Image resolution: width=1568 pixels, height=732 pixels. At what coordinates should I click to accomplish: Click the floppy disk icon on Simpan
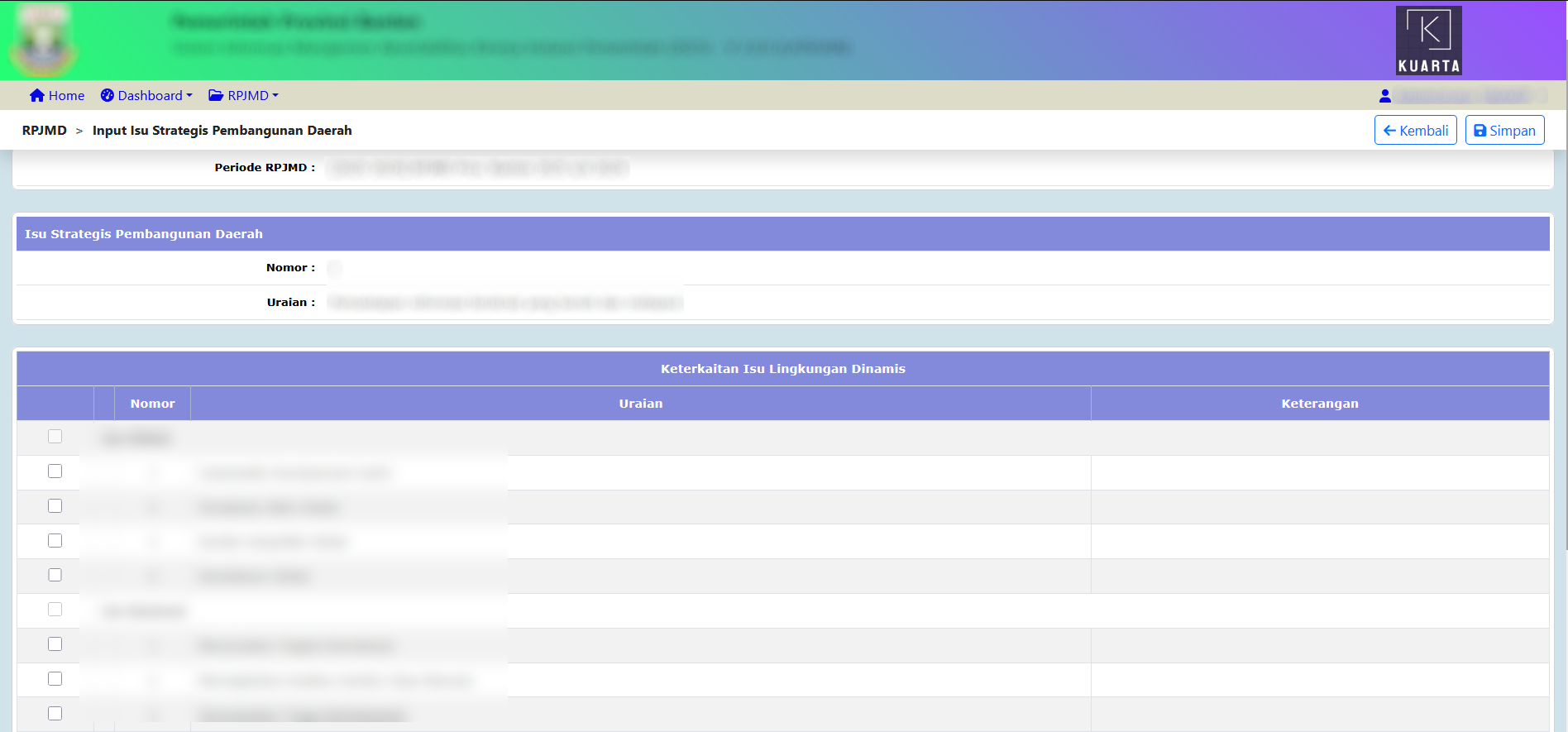click(x=1480, y=131)
